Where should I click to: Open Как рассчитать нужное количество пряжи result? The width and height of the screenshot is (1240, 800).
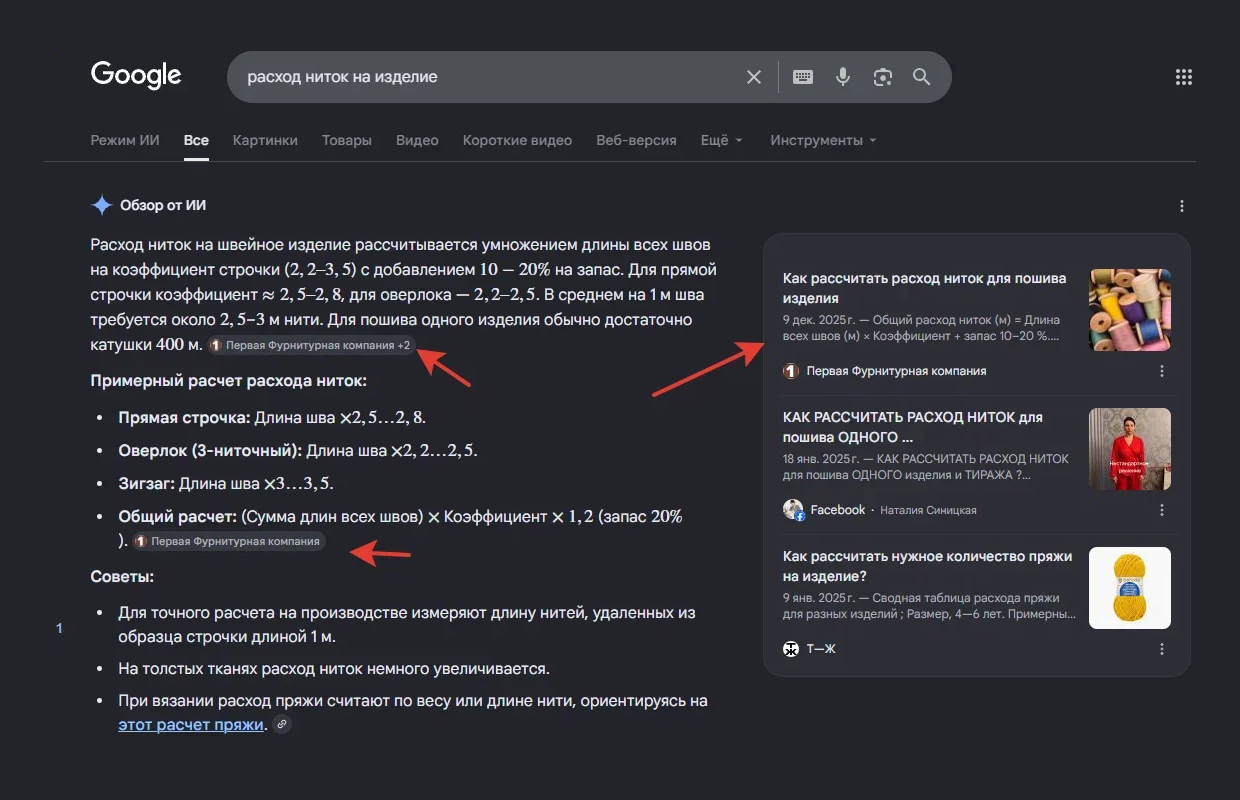click(x=927, y=566)
